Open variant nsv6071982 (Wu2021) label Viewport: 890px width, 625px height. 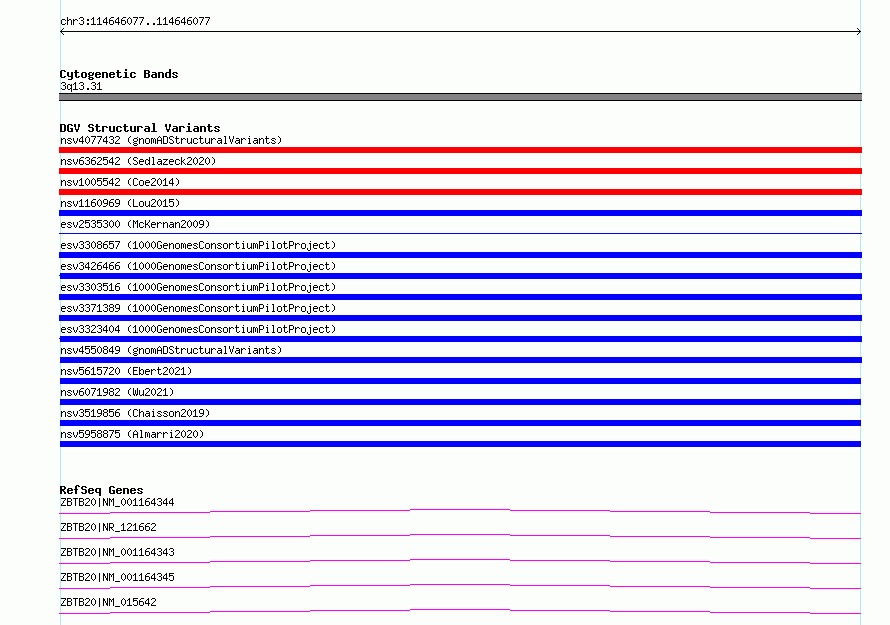click(x=117, y=392)
